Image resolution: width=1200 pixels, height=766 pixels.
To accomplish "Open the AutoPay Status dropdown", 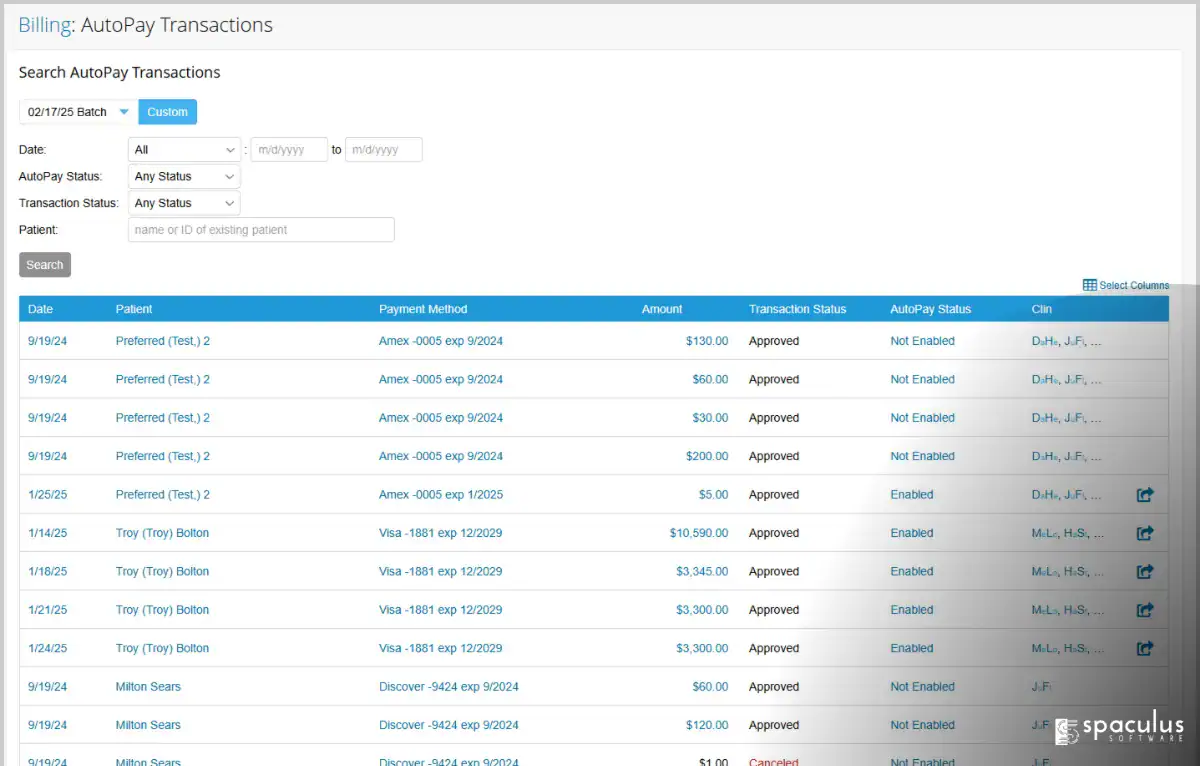I will tap(184, 176).
